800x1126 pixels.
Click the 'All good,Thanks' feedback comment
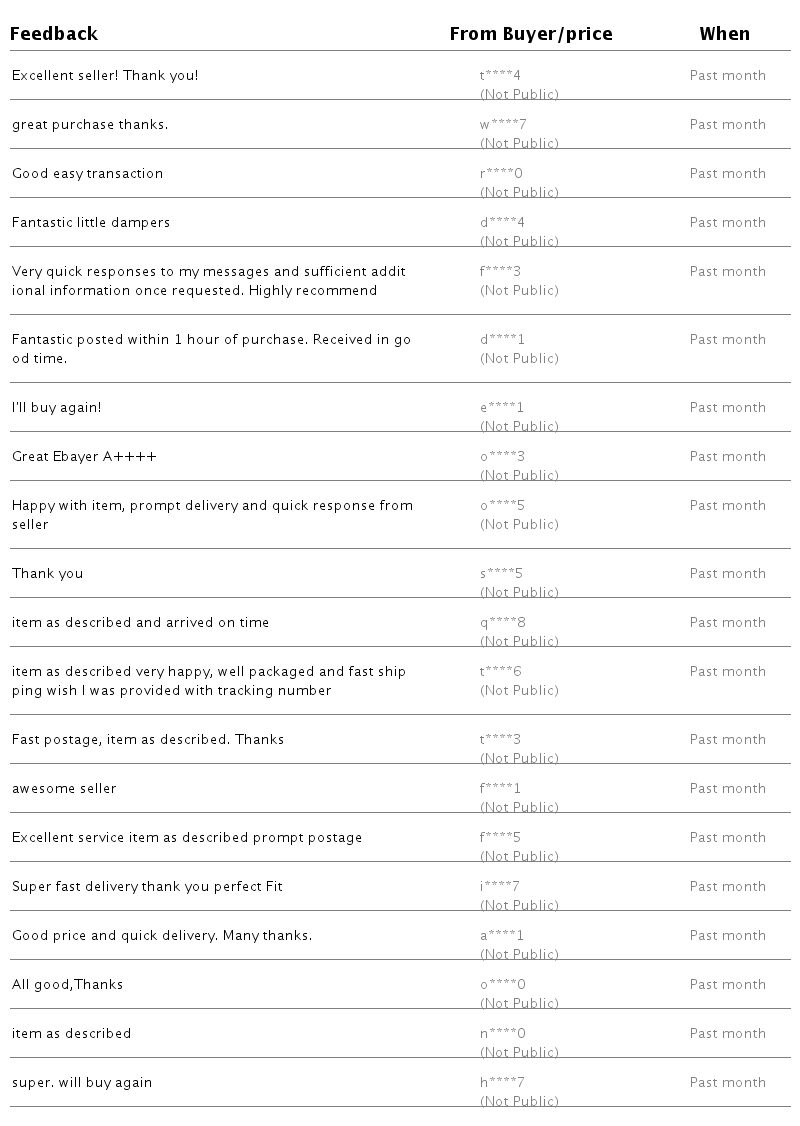[67, 985]
